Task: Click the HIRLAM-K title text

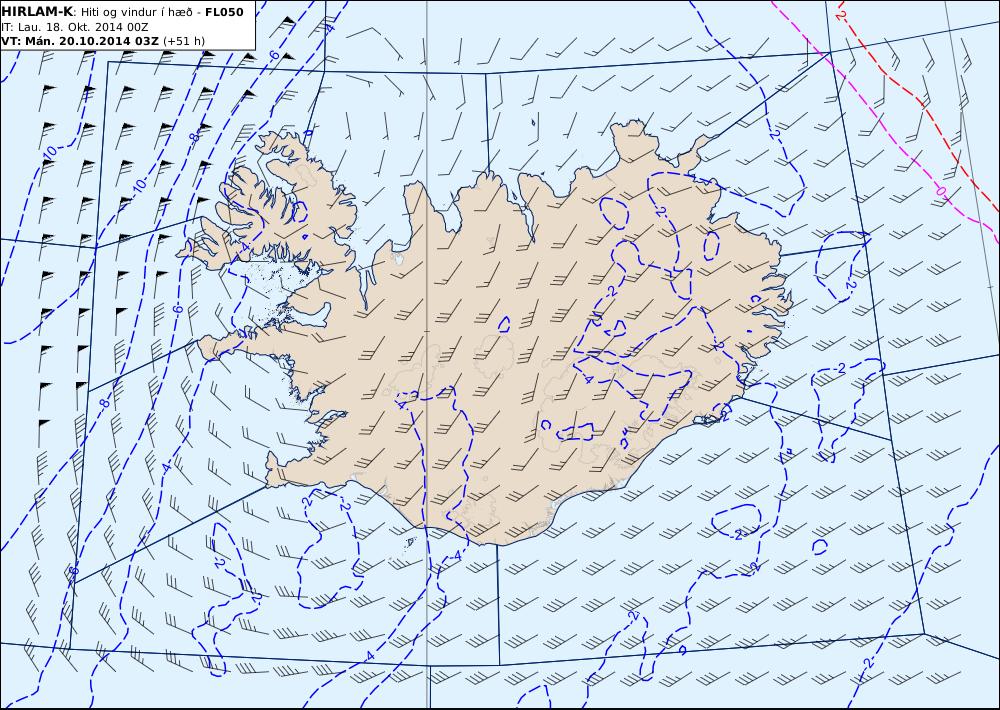Action: [37, 12]
